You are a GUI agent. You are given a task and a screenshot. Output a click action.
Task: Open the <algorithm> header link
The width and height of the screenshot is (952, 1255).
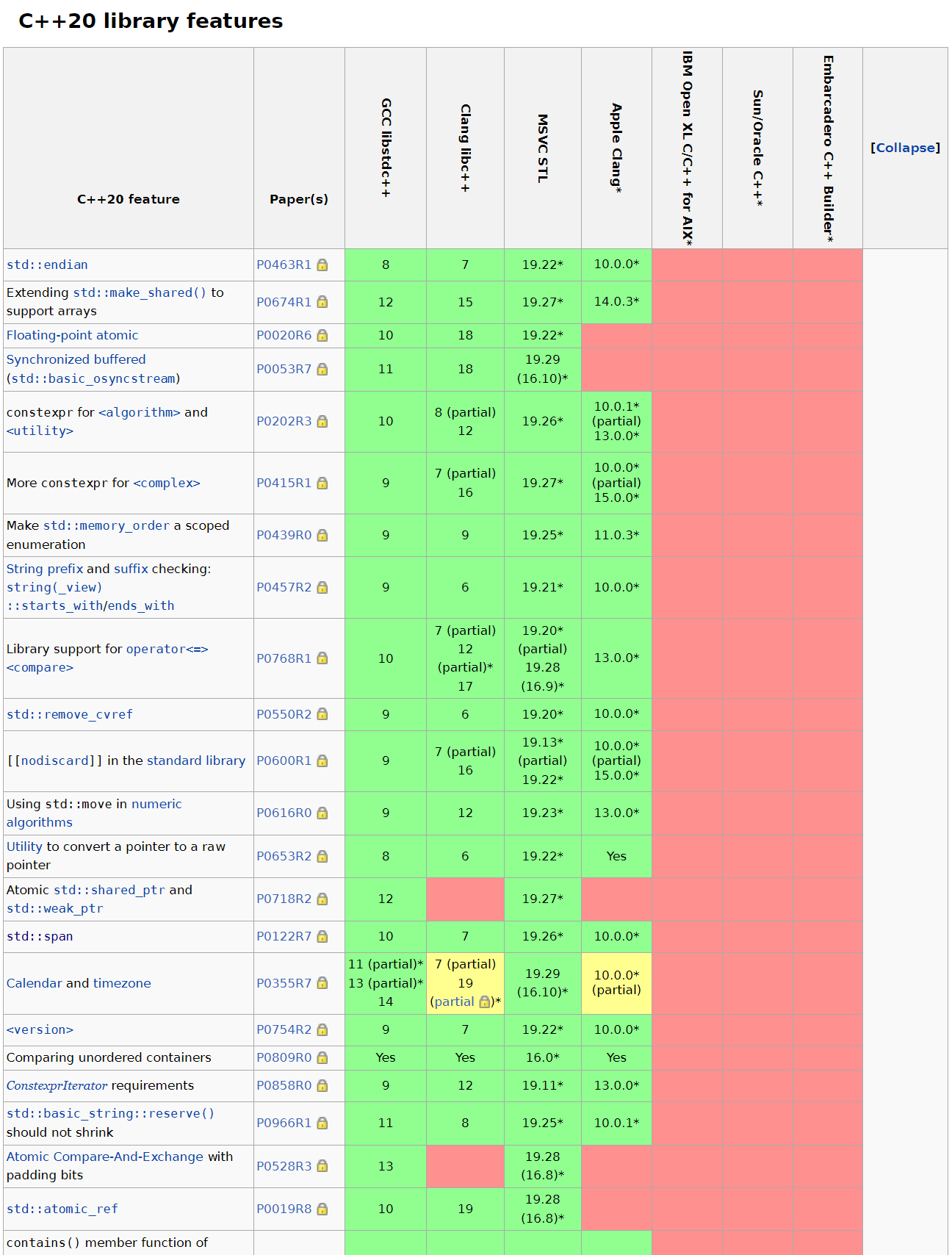tap(140, 412)
